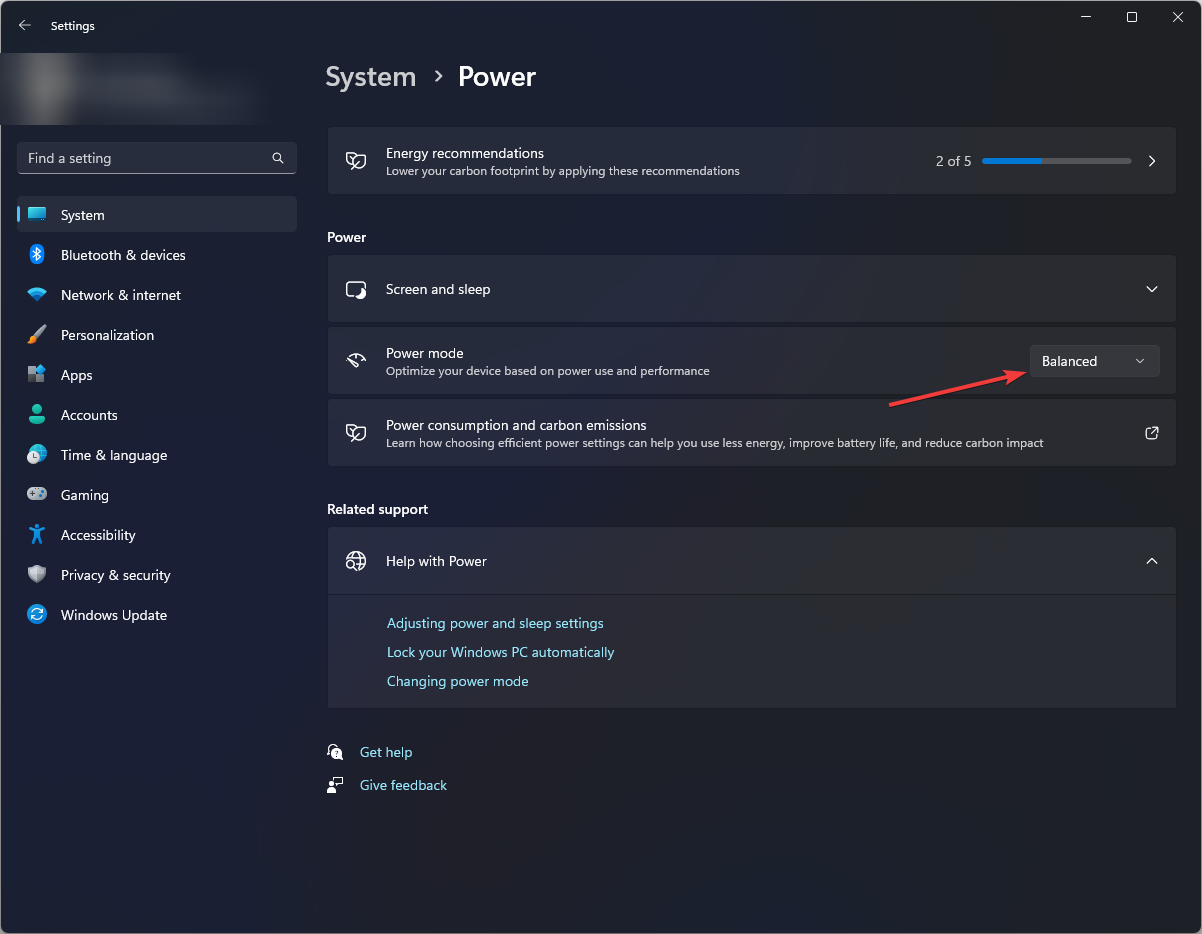
Task: Open Adjusting power and sleep settings link
Action: tap(495, 623)
